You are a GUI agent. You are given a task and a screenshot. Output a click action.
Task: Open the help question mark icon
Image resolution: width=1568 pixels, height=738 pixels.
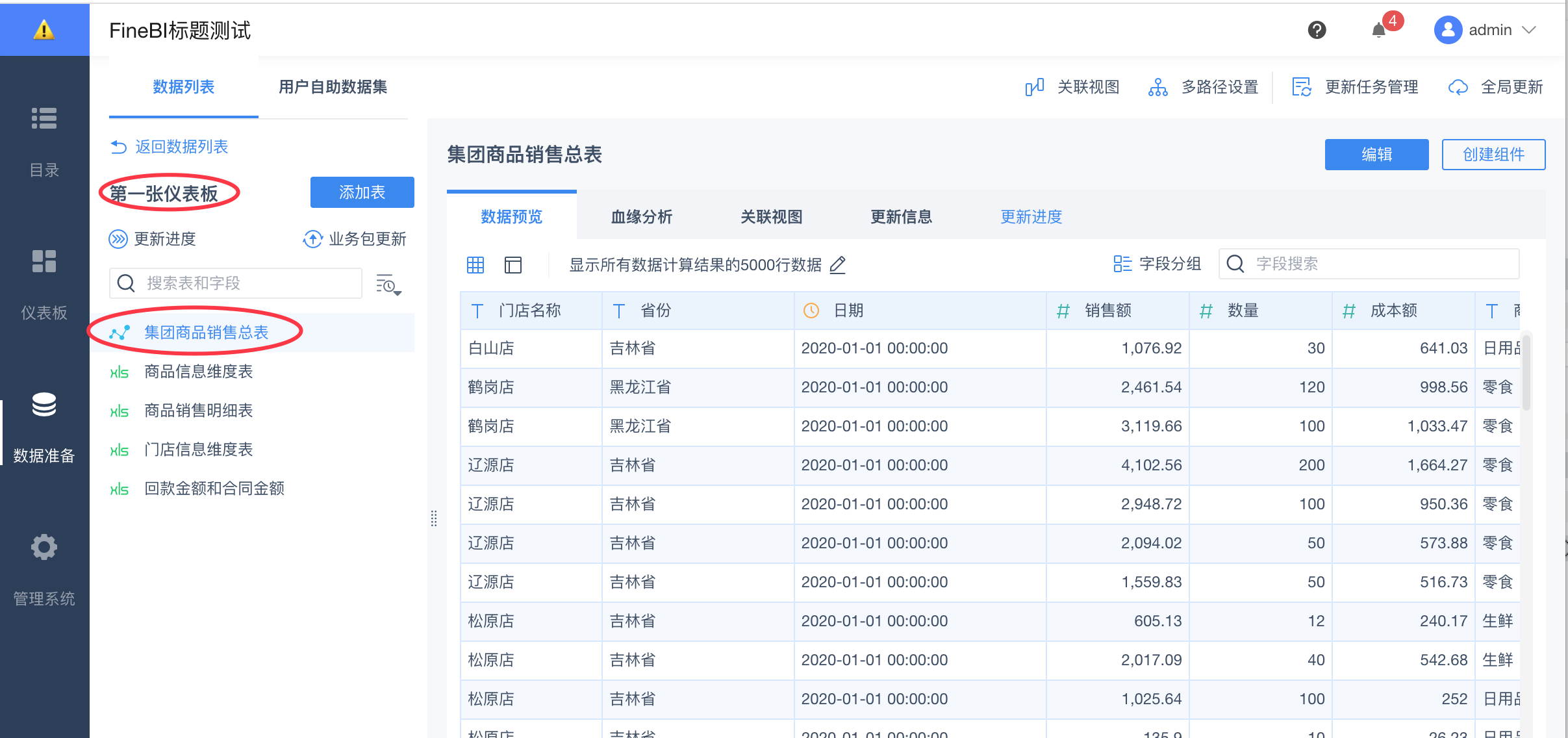[1317, 30]
